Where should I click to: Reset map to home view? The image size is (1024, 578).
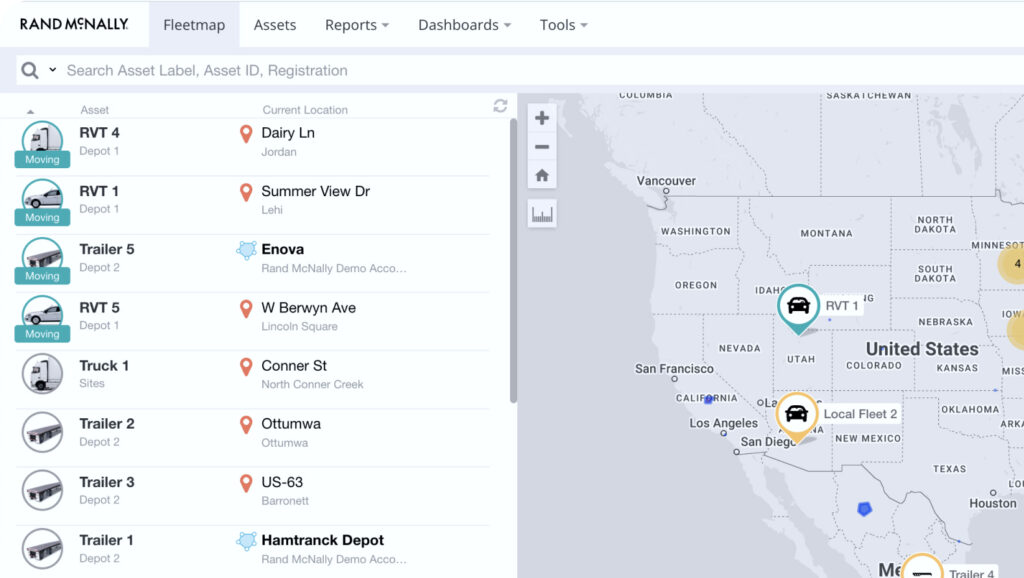click(x=542, y=176)
